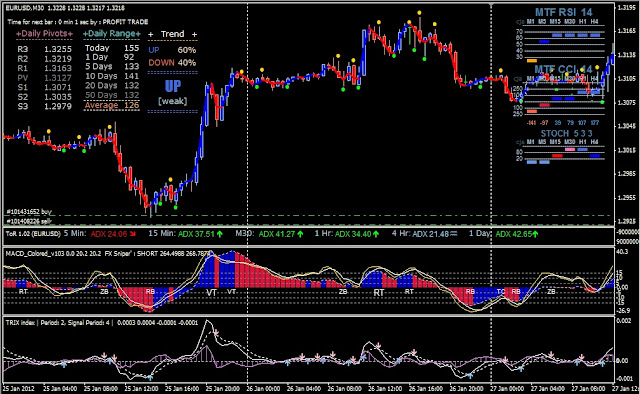Screen dimensions: 640x394
Task: Select the S2 pivot value 1.3035
Action: pyautogui.click(x=58, y=97)
